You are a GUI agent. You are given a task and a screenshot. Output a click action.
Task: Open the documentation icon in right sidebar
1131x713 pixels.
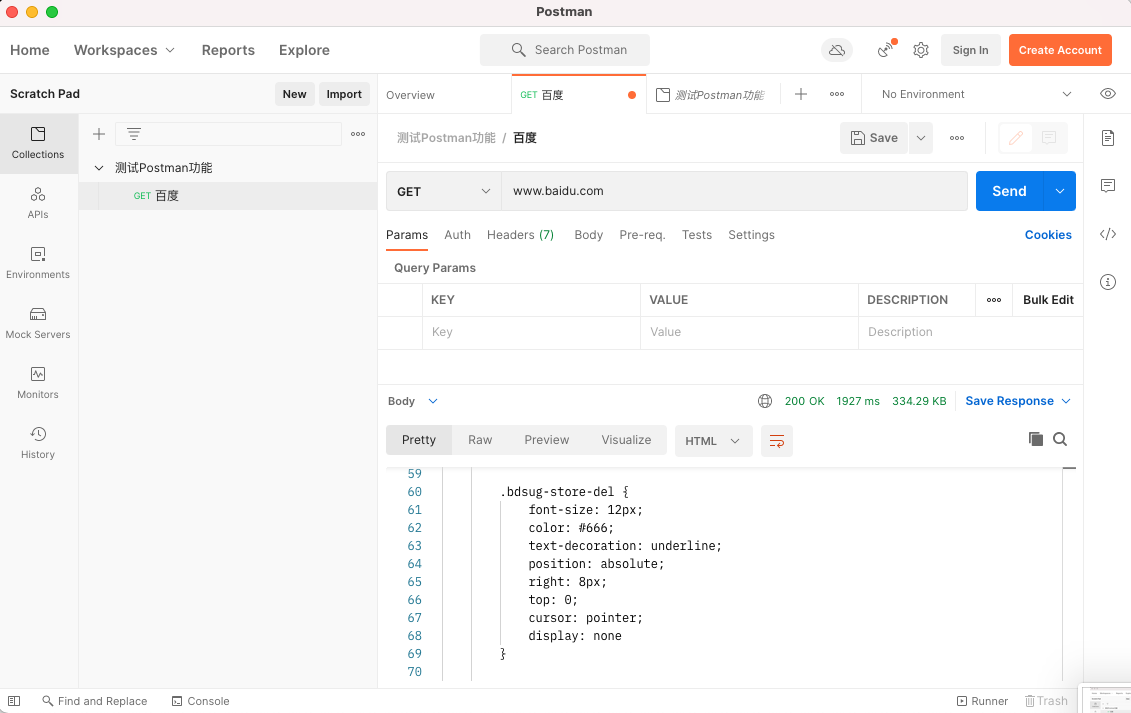(x=1108, y=137)
